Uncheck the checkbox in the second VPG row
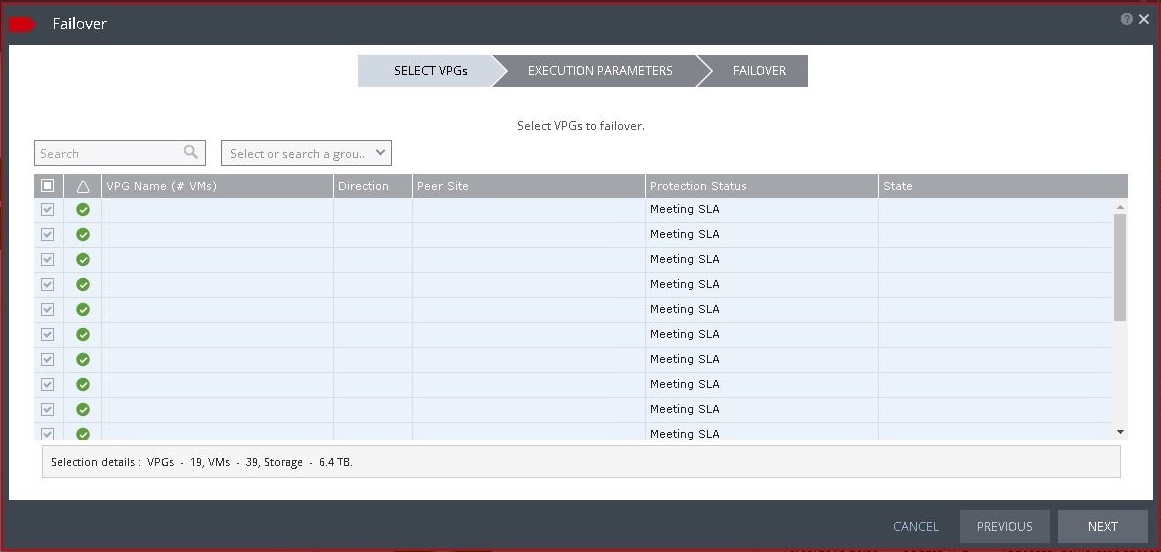 click(x=47, y=235)
